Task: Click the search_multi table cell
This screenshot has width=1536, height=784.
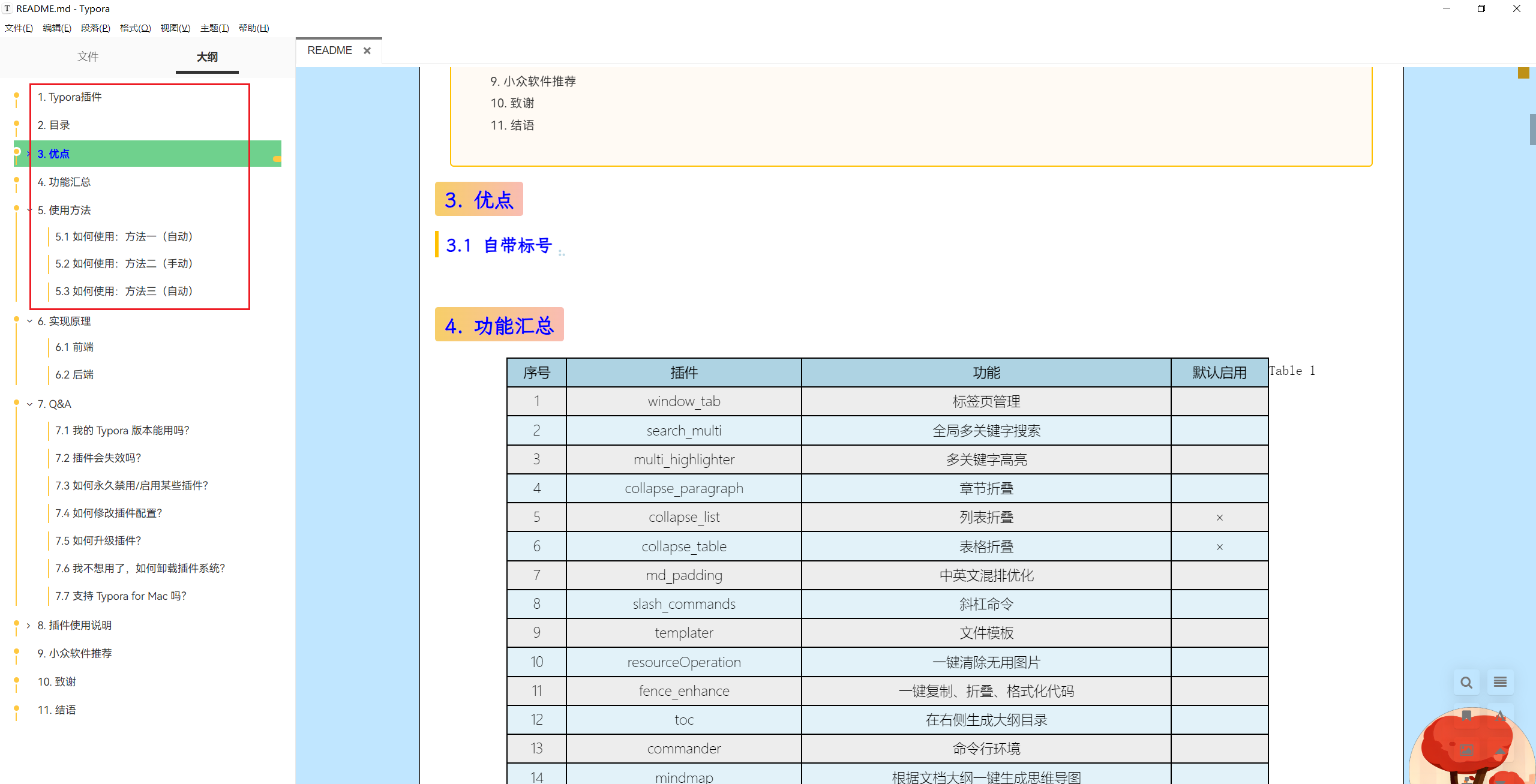Action: tap(684, 431)
